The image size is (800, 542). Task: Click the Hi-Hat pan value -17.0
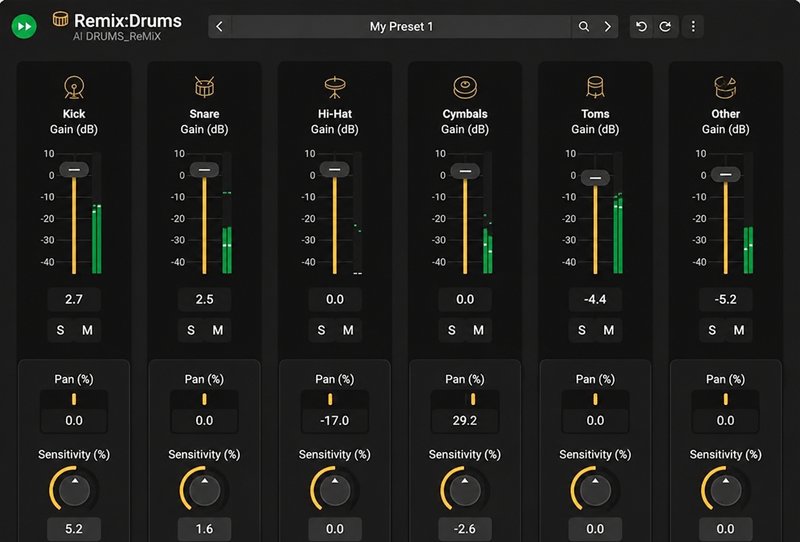point(335,421)
